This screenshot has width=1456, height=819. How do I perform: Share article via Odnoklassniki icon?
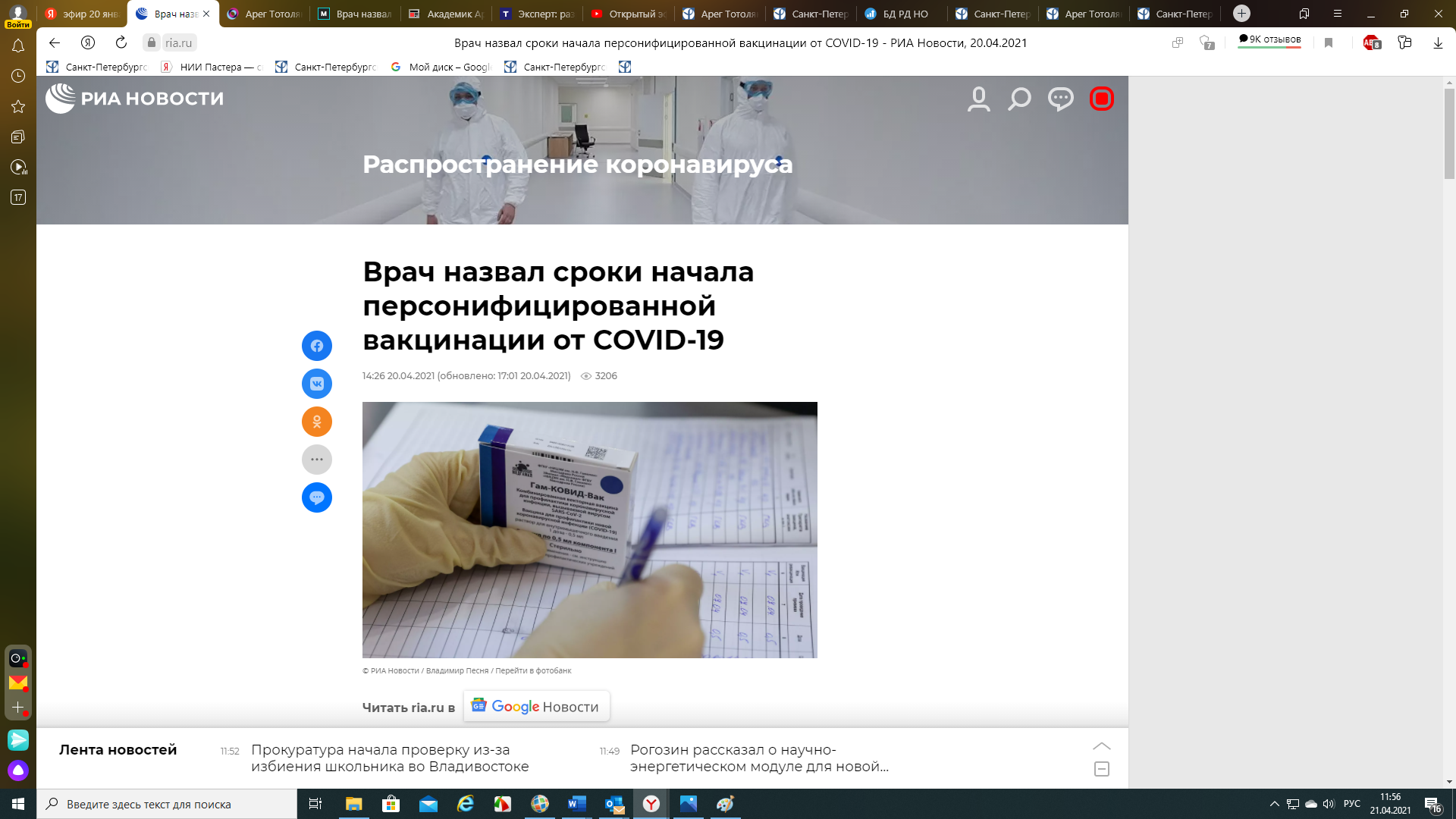pos(317,422)
